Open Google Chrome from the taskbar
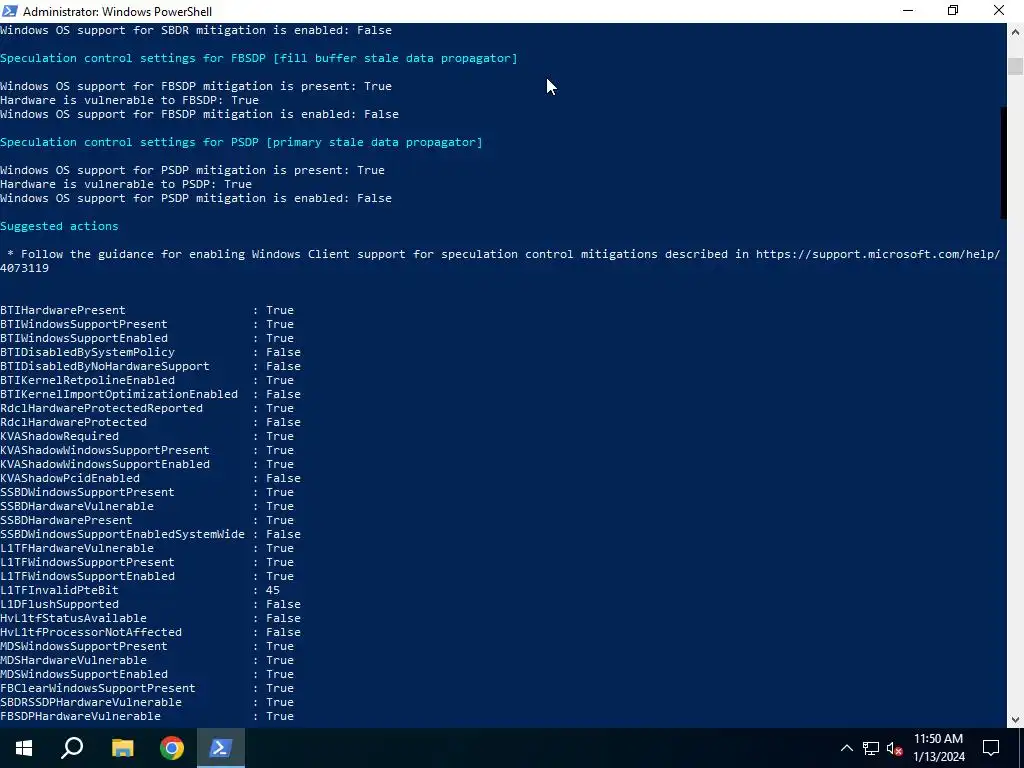Image resolution: width=1024 pixels, height=768 pixels. tap(172, 748)
